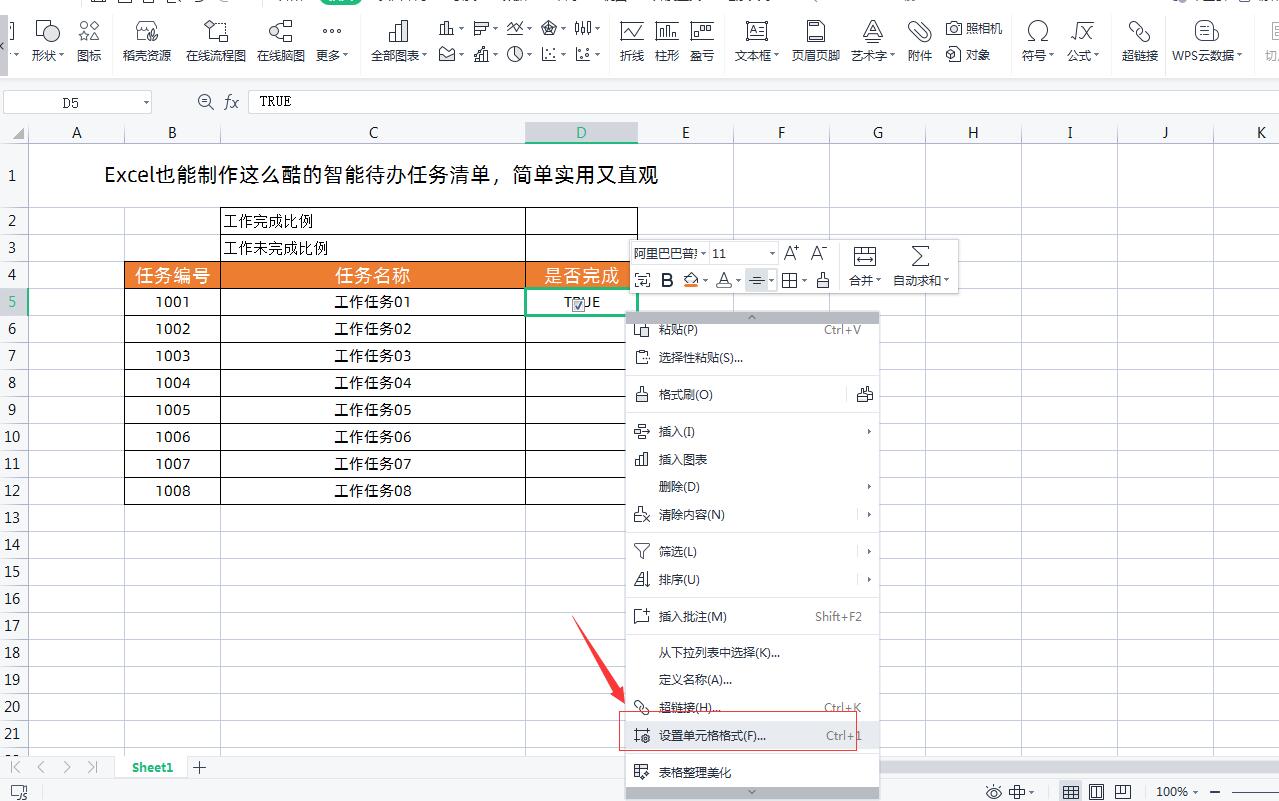Viewport: 1279px width, 801px height.
Task: Insert an attachment via the 附件 icon
Action: pyautogui.click(x=919, y=40)
